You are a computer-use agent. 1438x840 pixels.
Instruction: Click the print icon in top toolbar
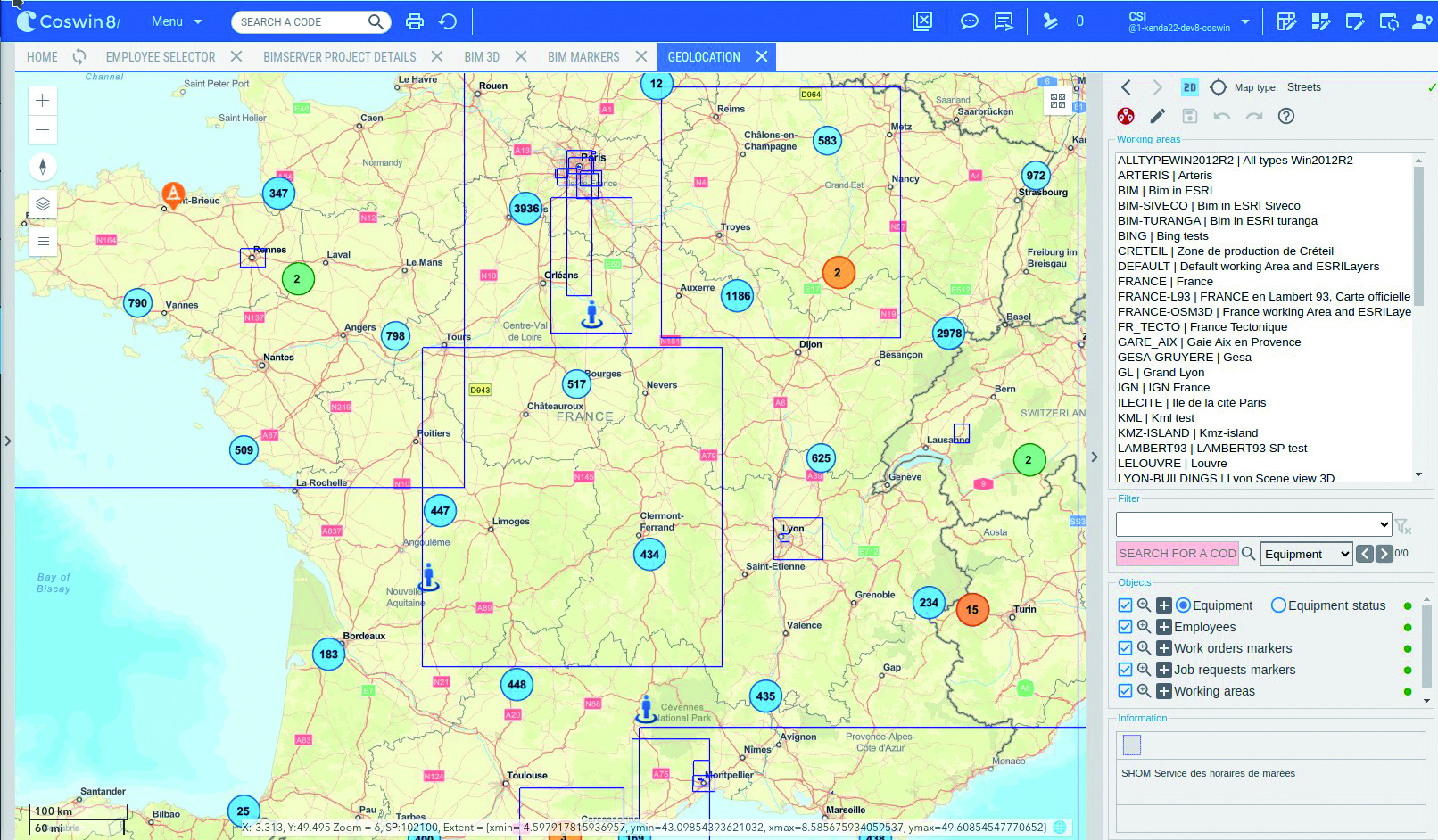415,21
